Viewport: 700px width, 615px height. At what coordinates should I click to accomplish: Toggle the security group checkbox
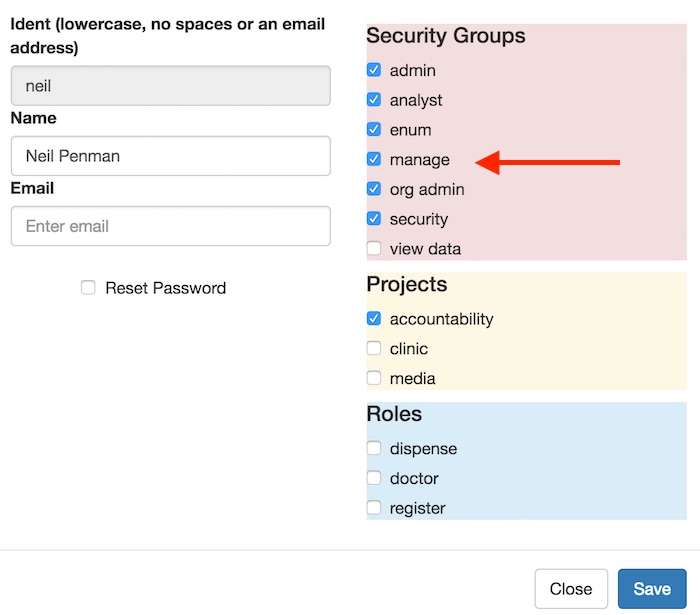[x=374, y=219]
